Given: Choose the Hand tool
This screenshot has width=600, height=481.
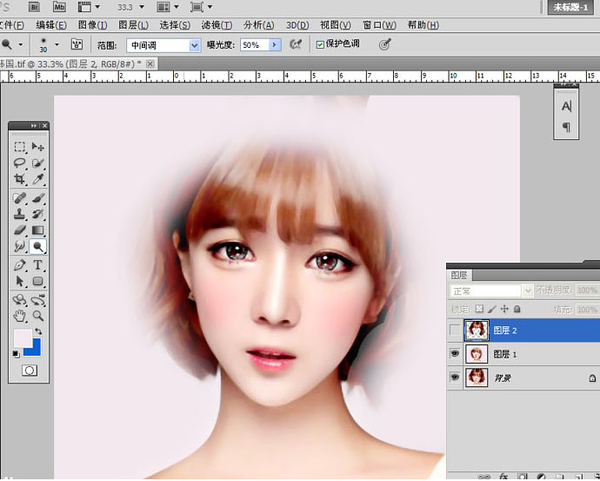Looking at the screenshot, I should coord(20,314).
